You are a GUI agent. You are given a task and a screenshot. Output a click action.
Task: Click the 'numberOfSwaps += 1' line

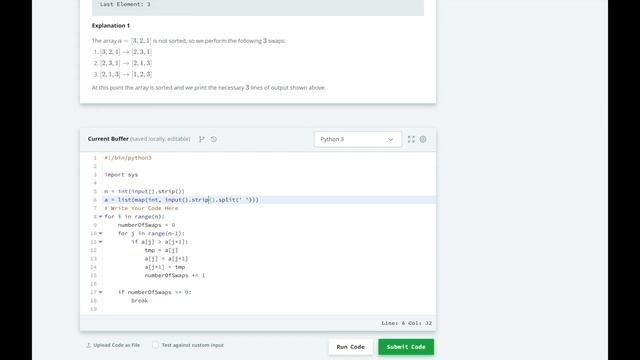coord(175,276)
